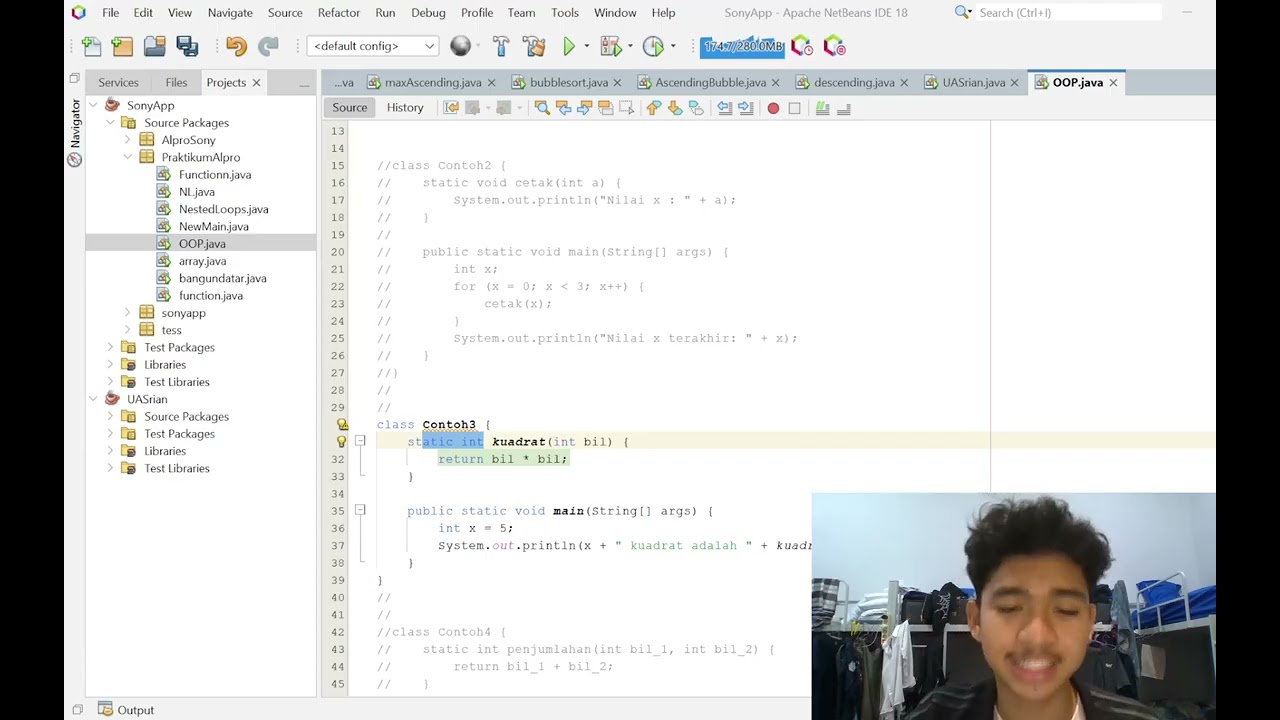Undo the last edit with the toolbar arrow
Viewport: 1280px width, 720px height.
pos(236,46)
